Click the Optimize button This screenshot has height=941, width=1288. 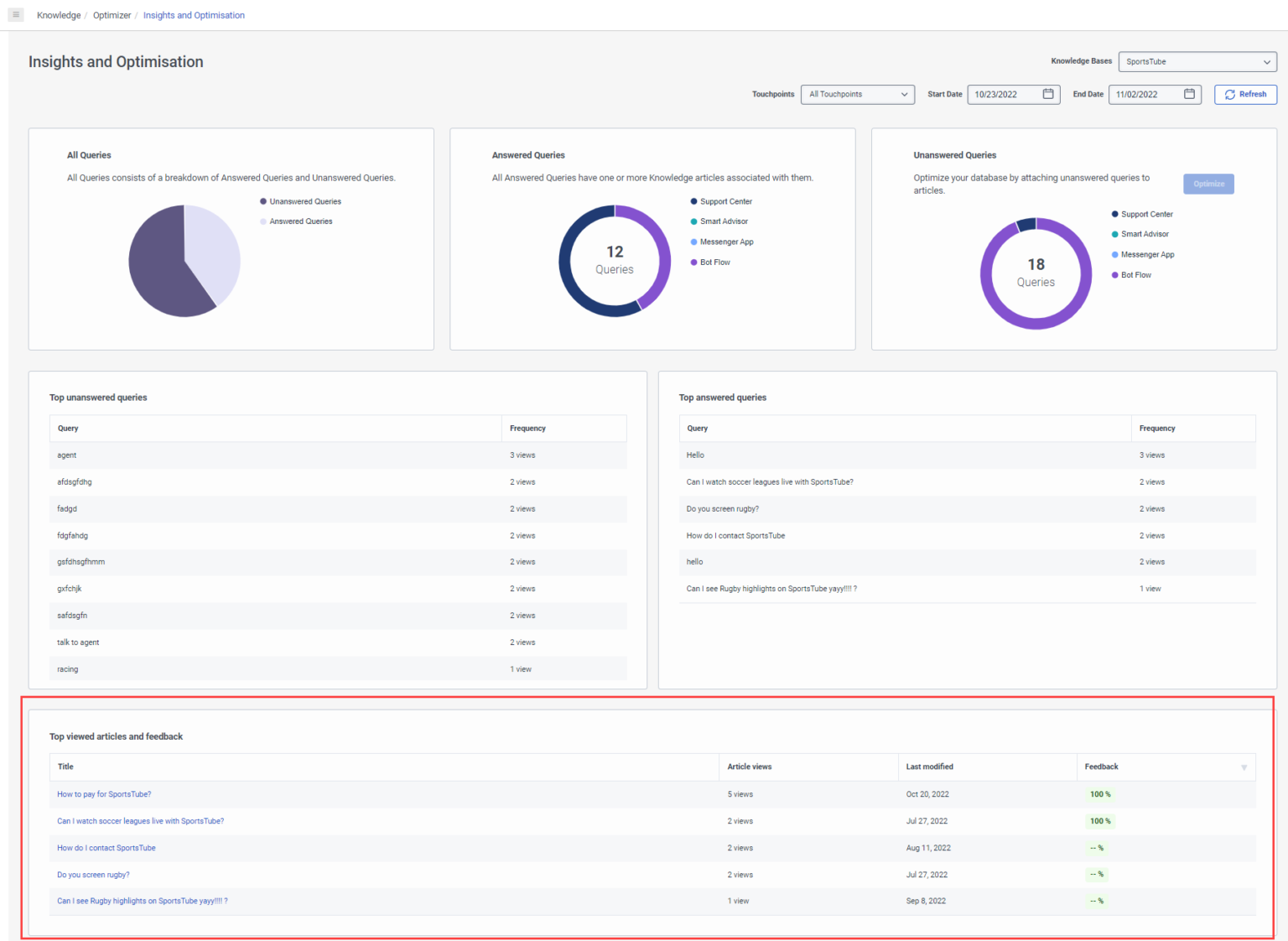(x=1208, y=184)
